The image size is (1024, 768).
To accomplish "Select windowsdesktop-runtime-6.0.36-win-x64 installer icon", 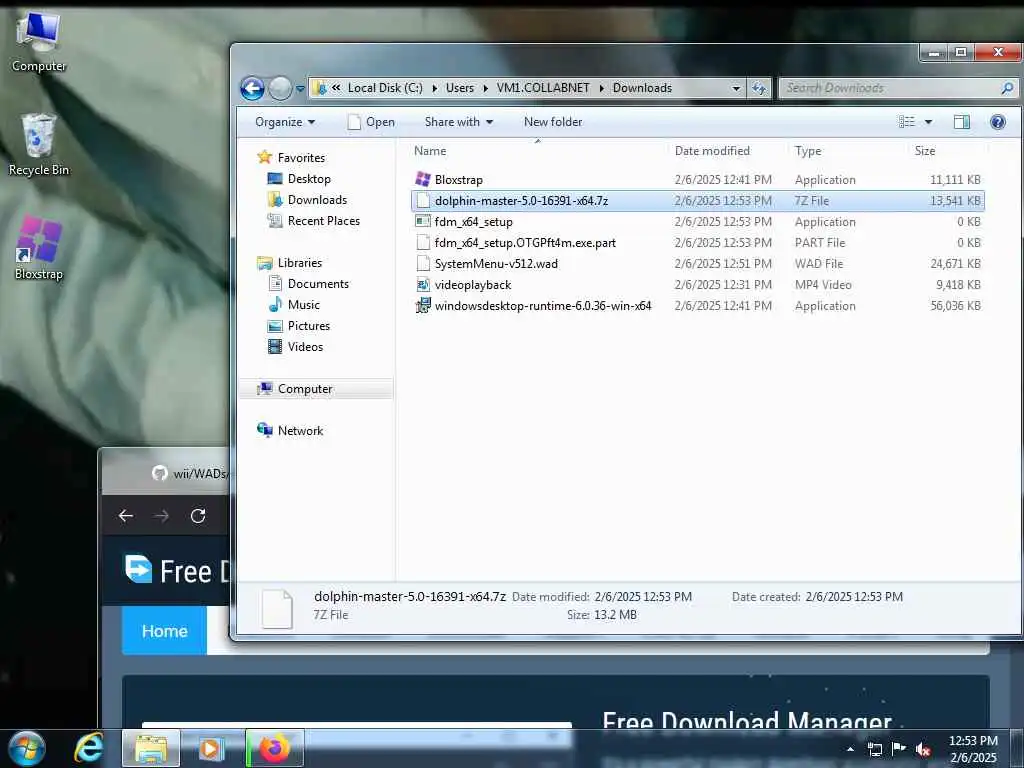I will pyautogui.click(x=423, y=306).
